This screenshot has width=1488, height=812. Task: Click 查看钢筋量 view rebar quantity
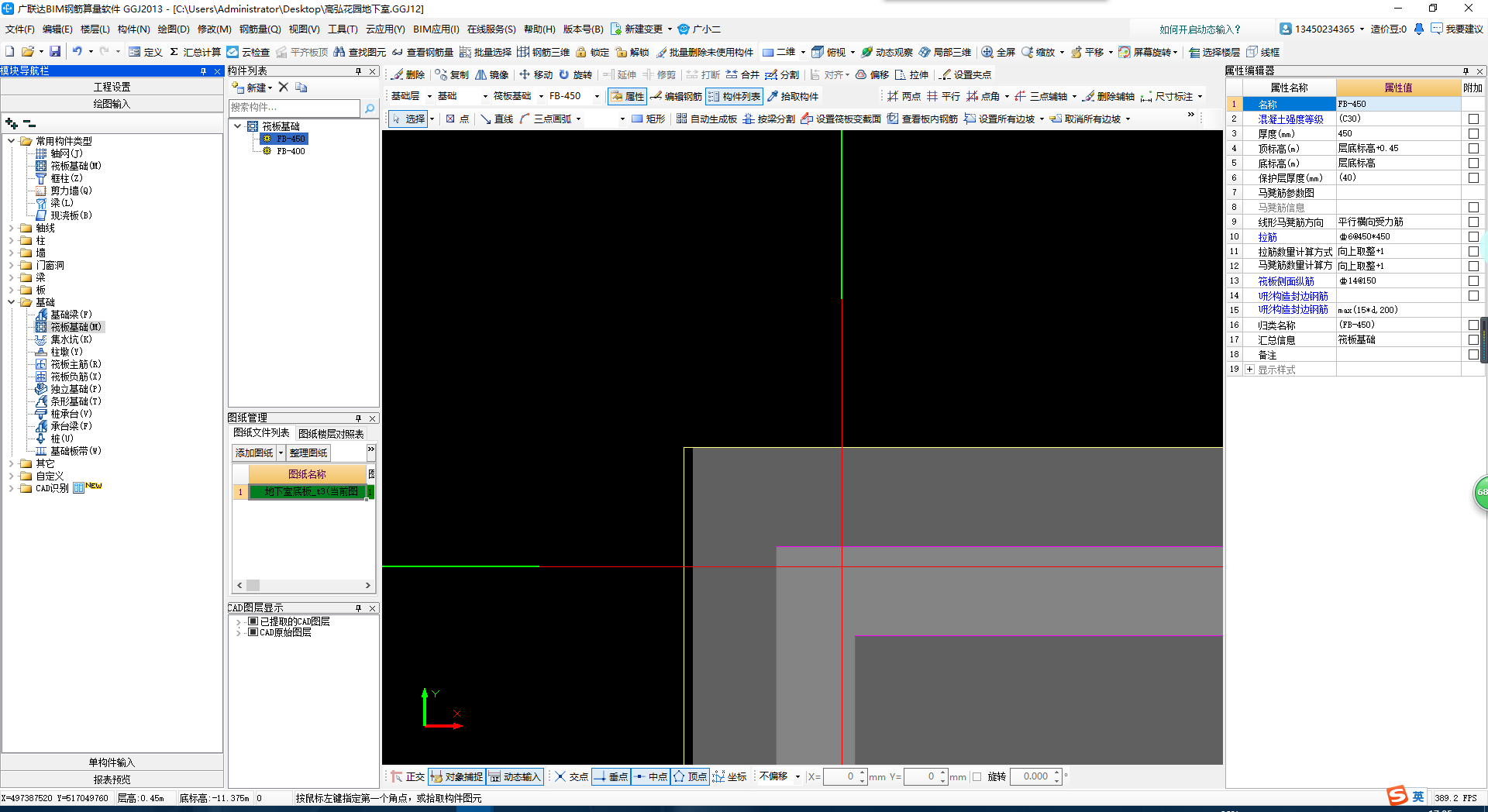tap(422, 52)
